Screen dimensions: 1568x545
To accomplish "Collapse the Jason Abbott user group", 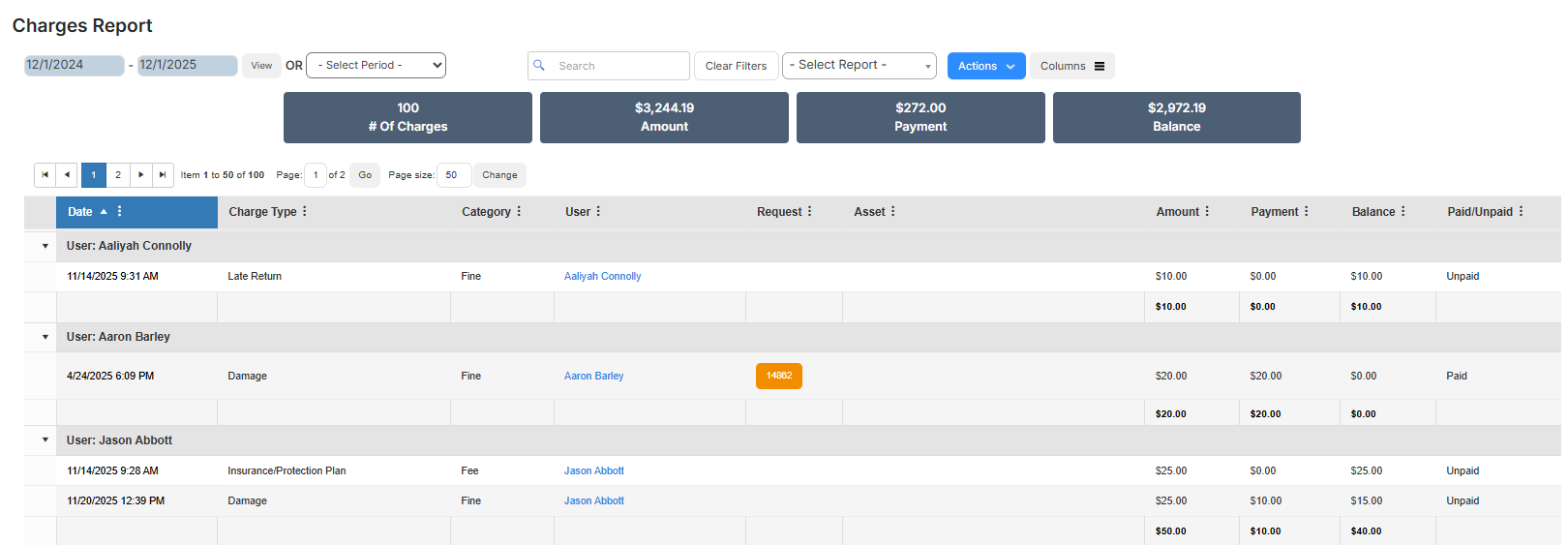I will (x=45, y=440).
